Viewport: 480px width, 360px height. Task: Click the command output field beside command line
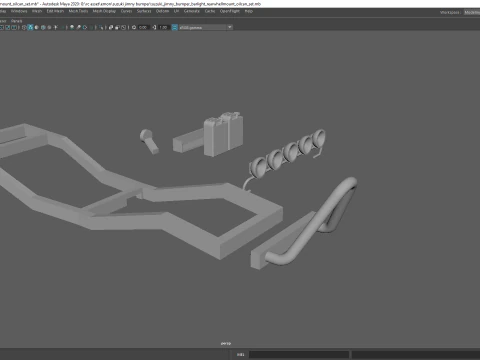point(416,354)
